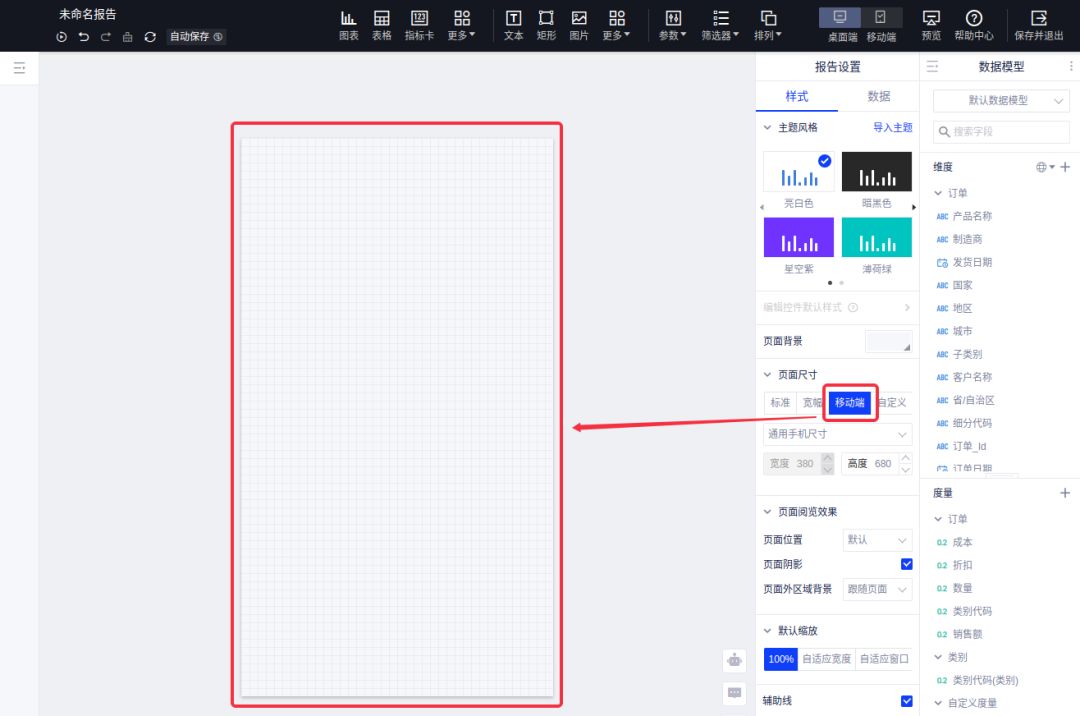This screenshot has height=716, width=1080.
Task: Go to next theme page arrow
Action: [914, 207]
